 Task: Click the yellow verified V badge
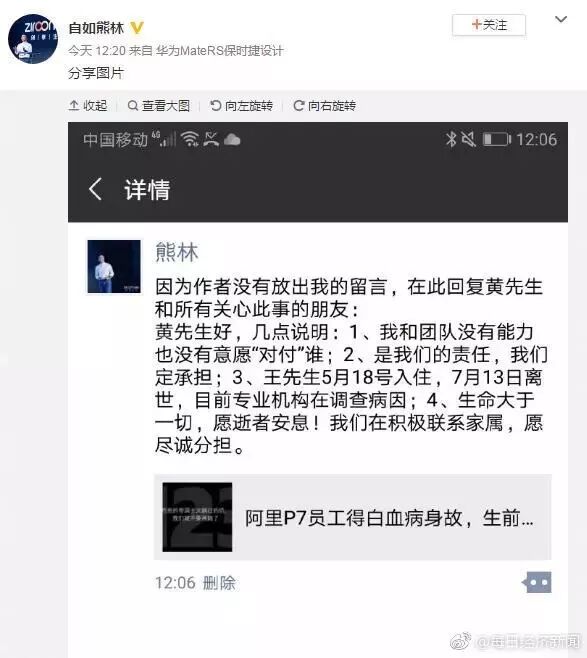tap(137, 28)
